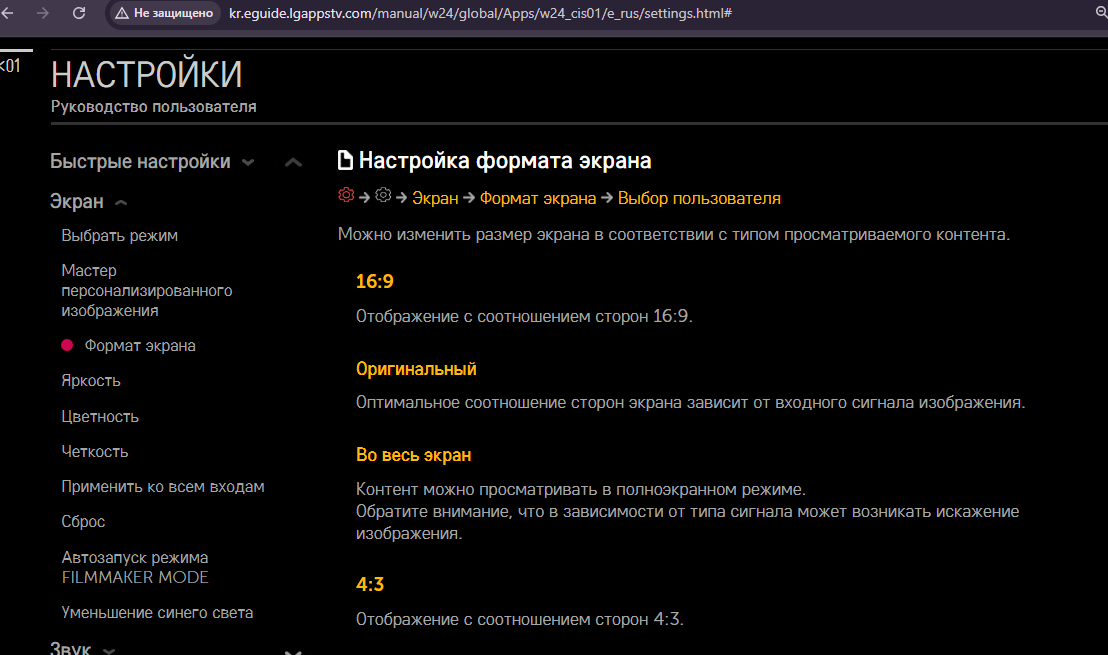
Task: Go to 'Цветность' settings page
Action: [100, 416]
